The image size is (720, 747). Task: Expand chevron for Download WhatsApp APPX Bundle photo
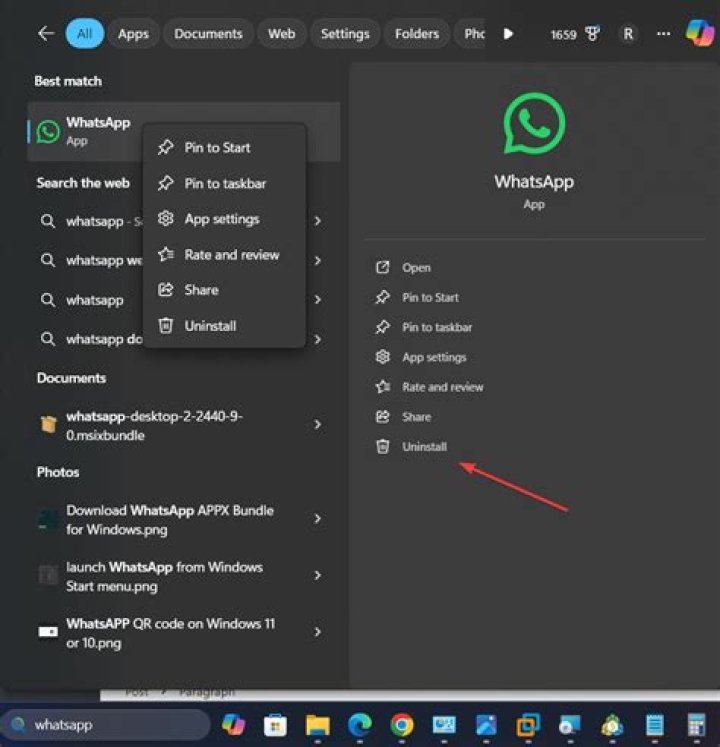pyautogui.click(x=318, y=519)
